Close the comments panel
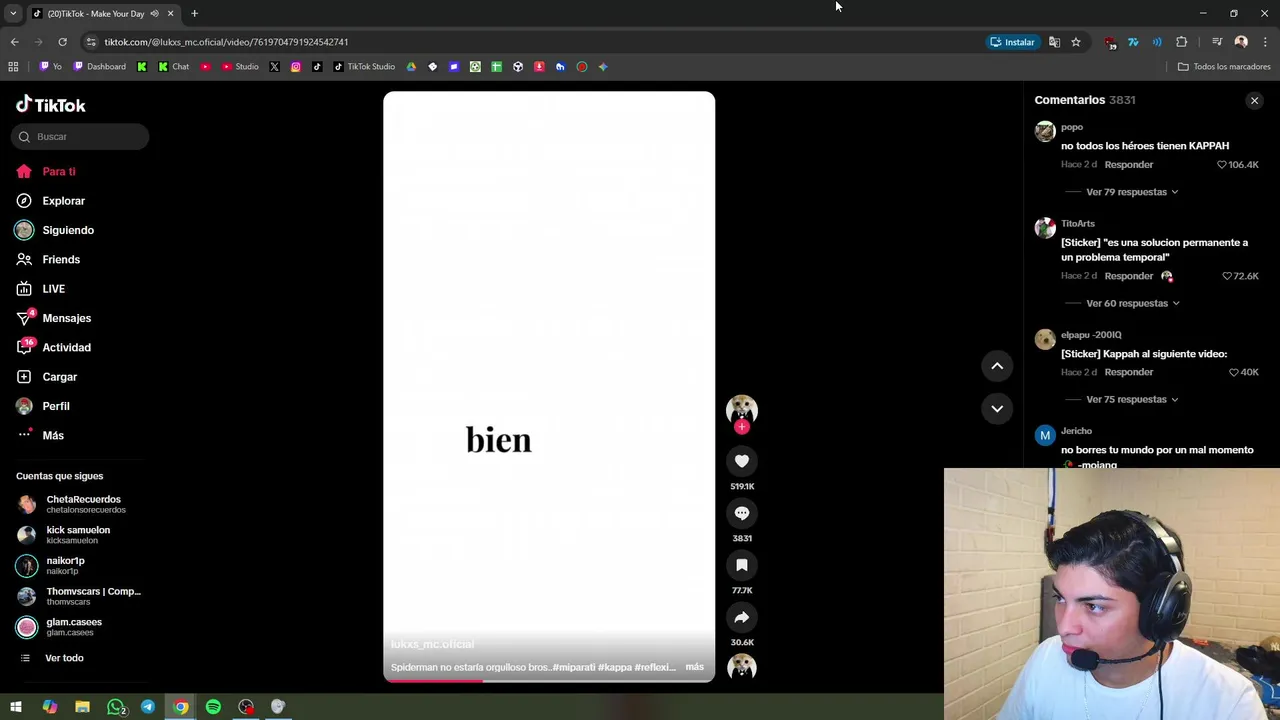The height and width of the screenshot is (720, 1280). (x=1254, y=100)
